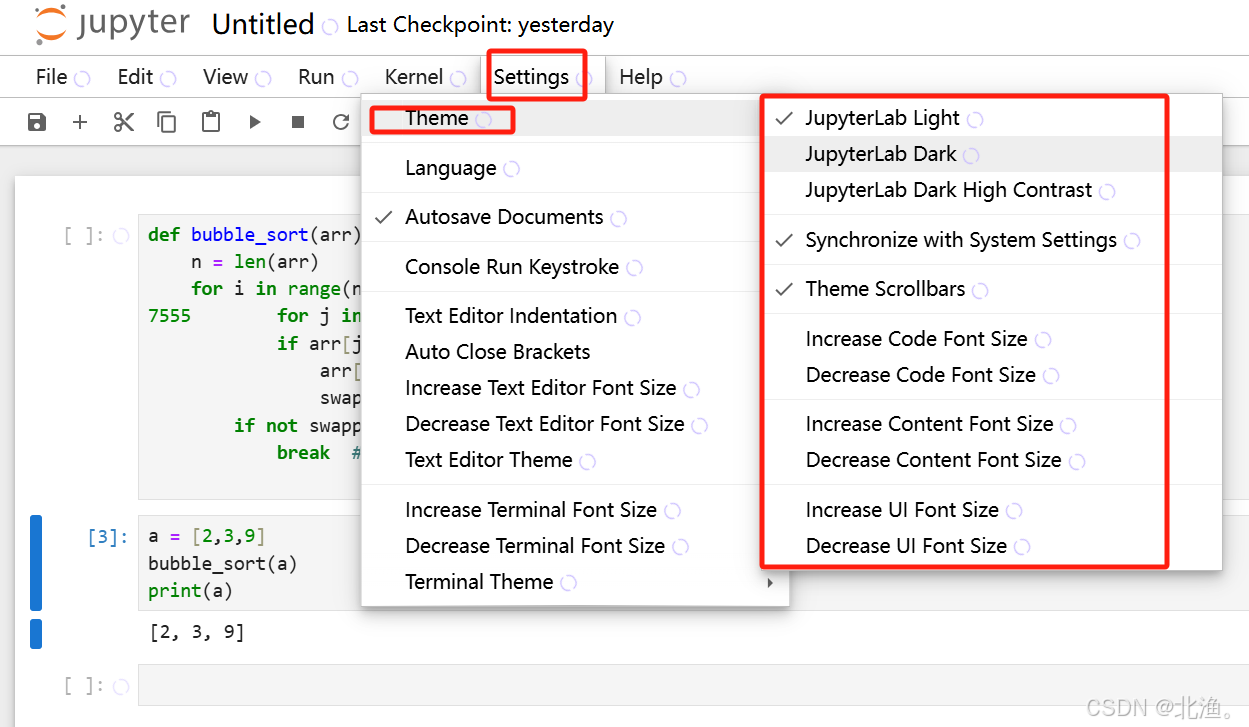Screen dimensions: 1249x727
Task: Click the notebook title Untitled
Action: [263, 24]
